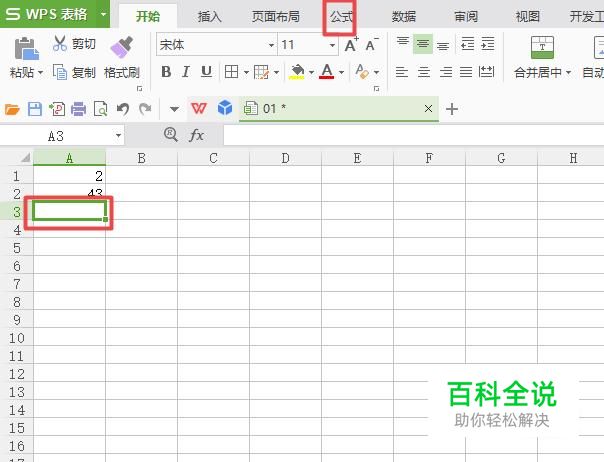
Task: Expand the quick access toolbar arrow
Action: [x=174, y=109]
